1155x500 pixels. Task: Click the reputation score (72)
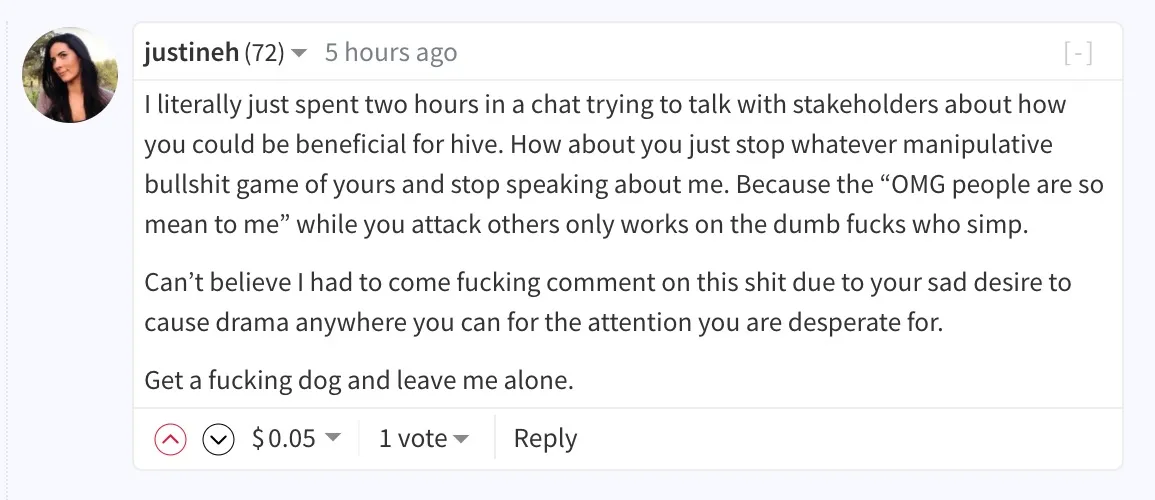click(264, 53)
